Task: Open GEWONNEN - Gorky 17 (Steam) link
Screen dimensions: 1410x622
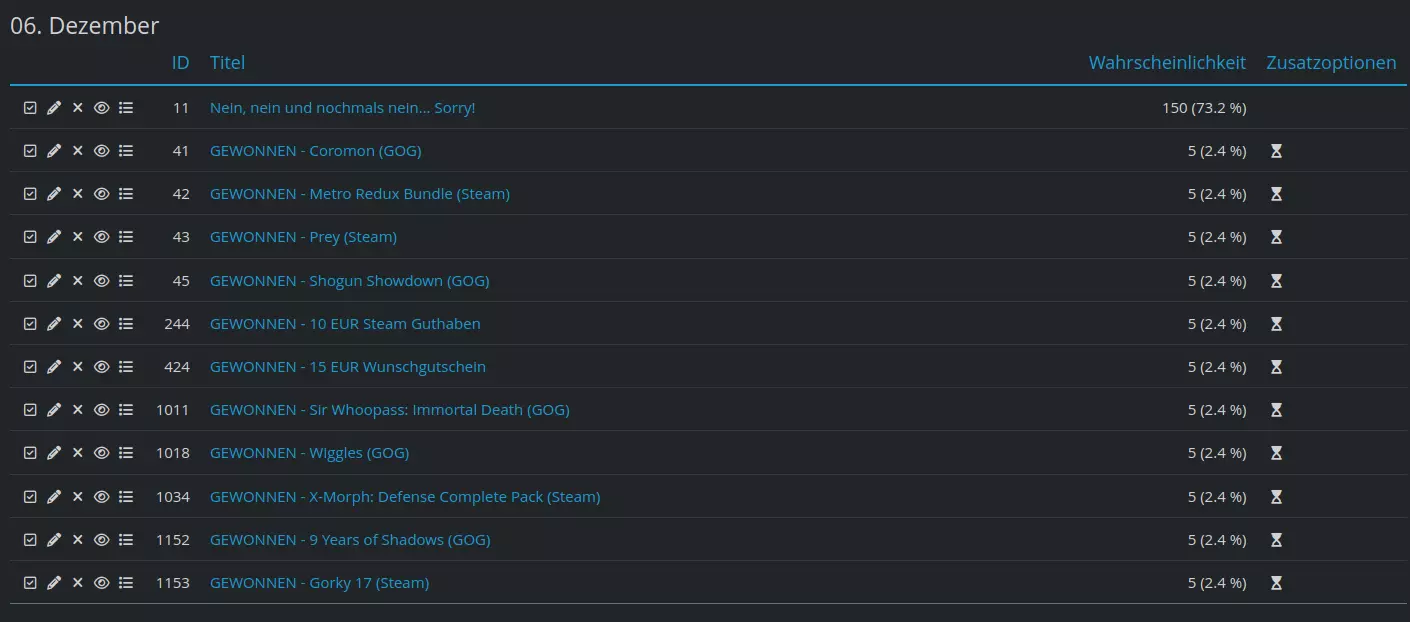Action: click(319, 583)
